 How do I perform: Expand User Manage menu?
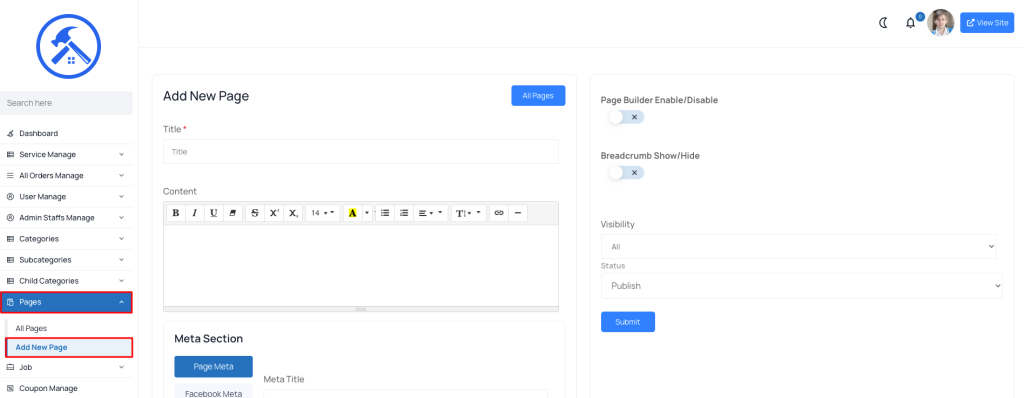point(66,197)
